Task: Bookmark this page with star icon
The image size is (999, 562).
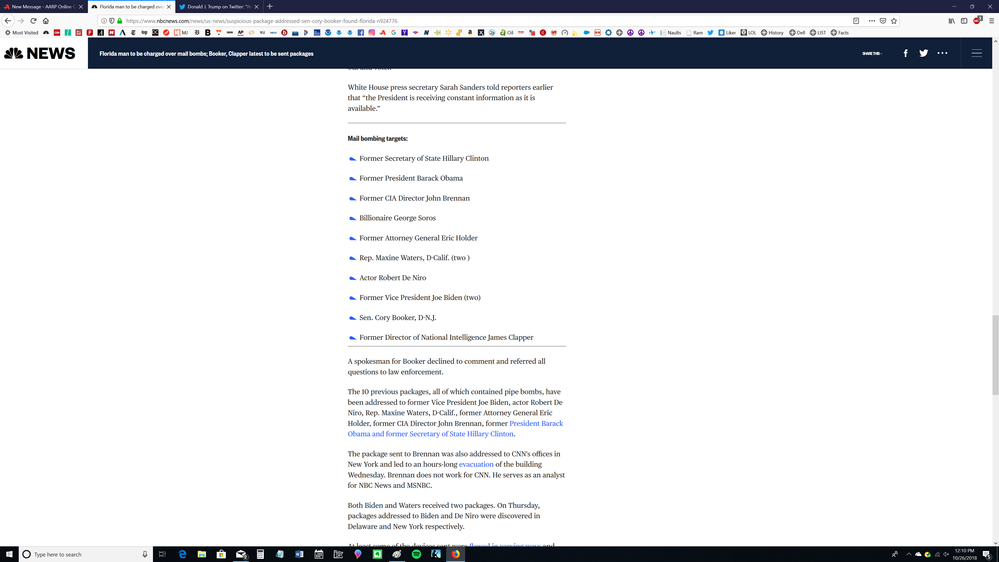Action: (894, 21)
